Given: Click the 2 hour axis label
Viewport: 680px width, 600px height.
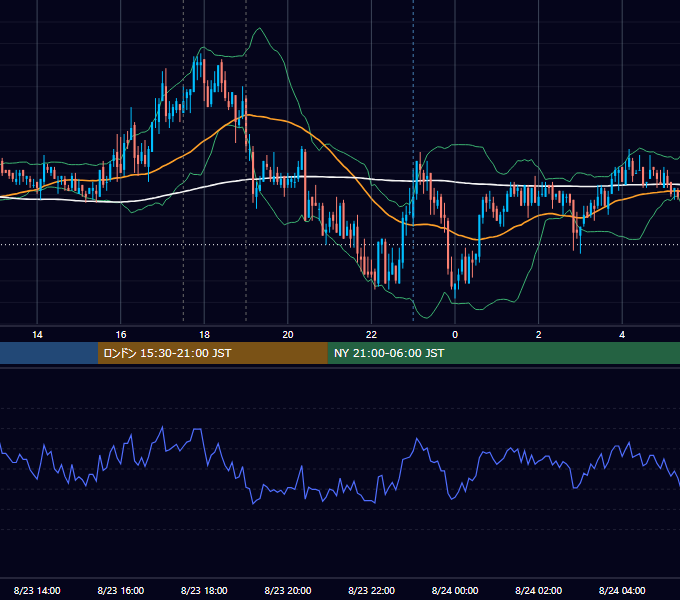Looking at the screenshot, I should (539, 335).
